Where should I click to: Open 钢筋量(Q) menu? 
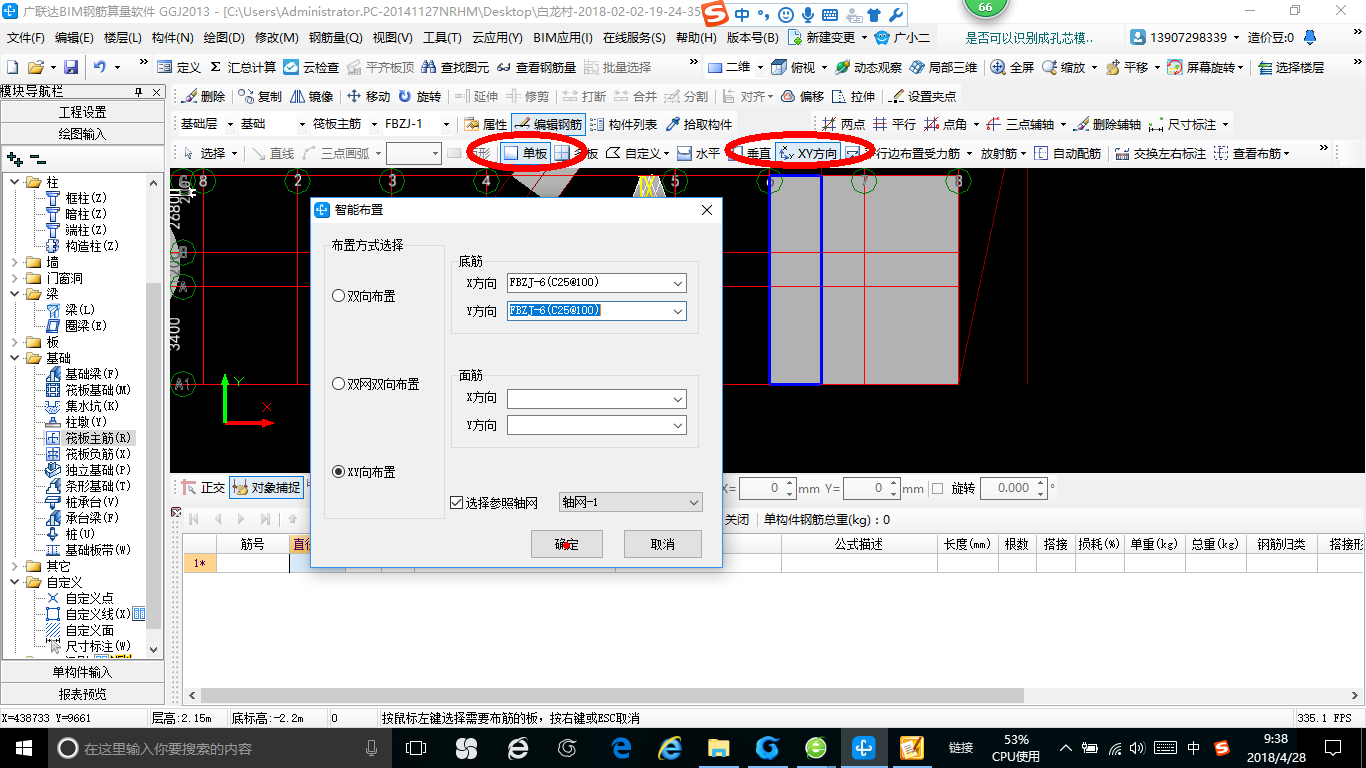point(335,37)
